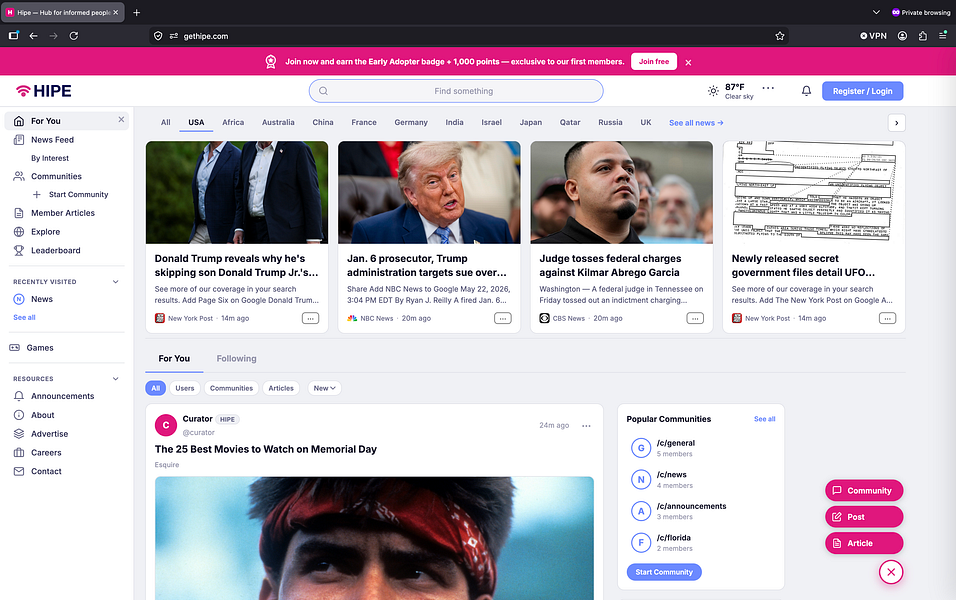The width and height of the screenshot is (956, 600).
Task: Collapse the Recently Visited section
Action: (115, 282)
